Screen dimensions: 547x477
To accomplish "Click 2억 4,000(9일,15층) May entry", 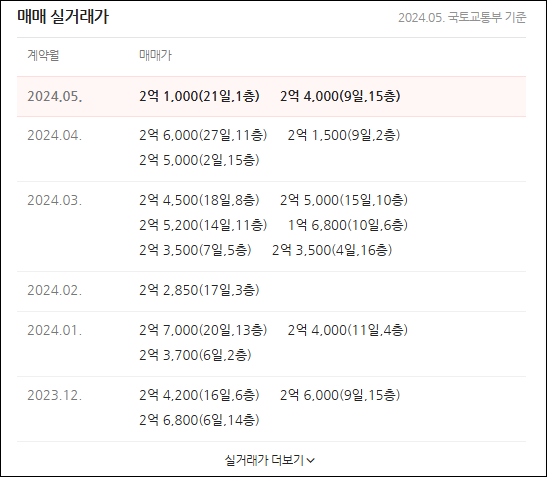I will pos(340,96).
